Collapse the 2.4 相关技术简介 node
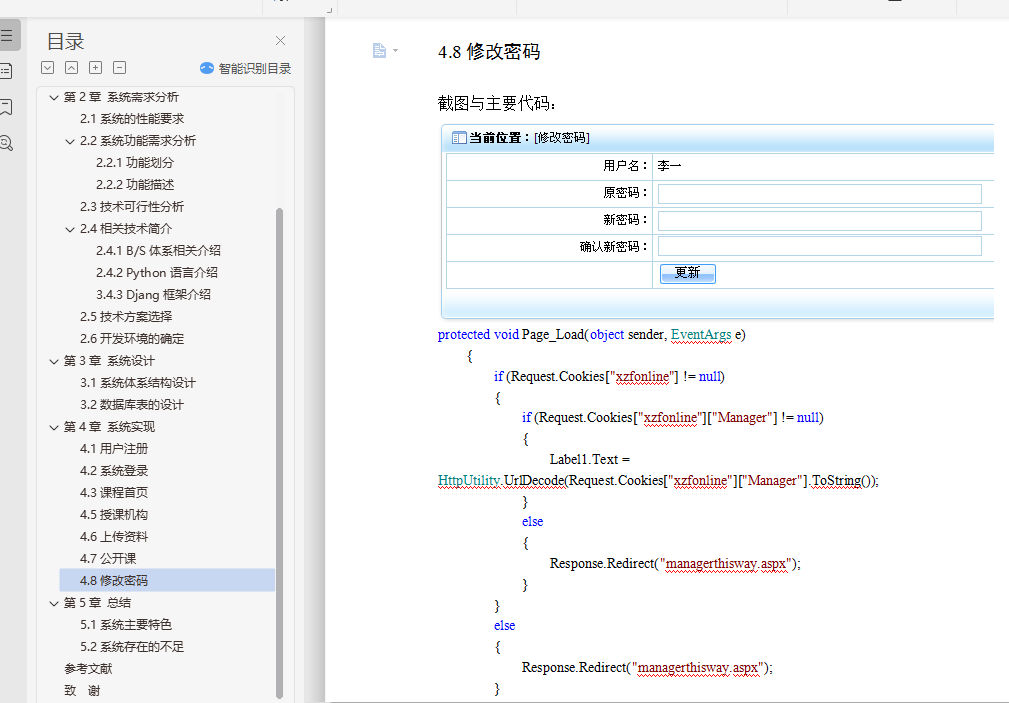Viewport: 1009px width, 703px height. [x=70, y=229]
